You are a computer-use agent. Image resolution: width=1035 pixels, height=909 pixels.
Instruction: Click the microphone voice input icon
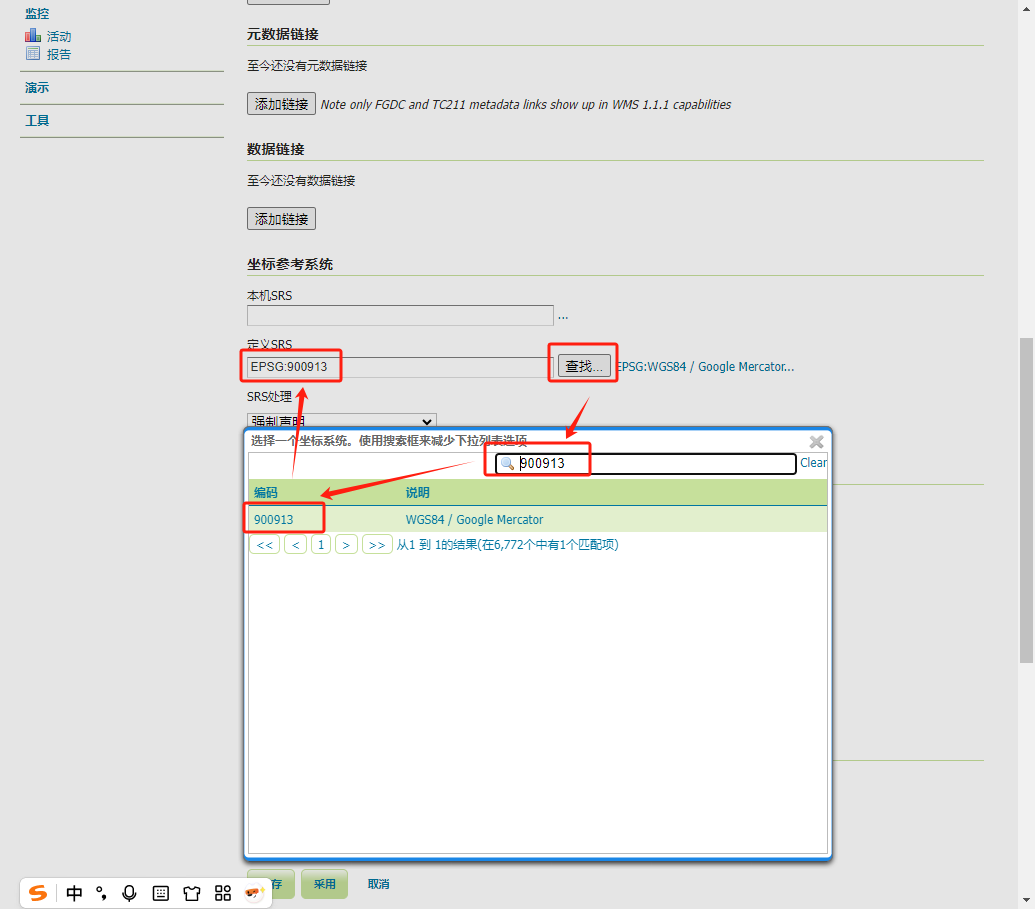129,893
